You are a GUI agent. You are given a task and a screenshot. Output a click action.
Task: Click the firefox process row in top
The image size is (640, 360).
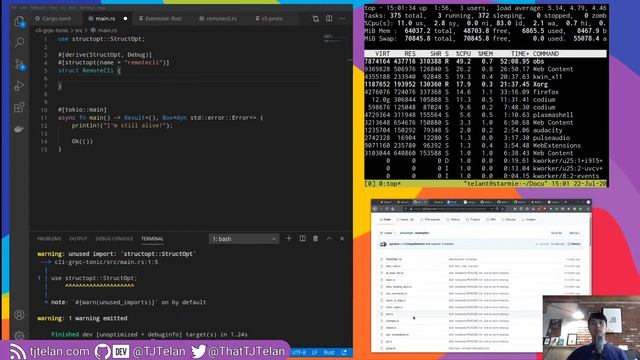coord(485,92)
